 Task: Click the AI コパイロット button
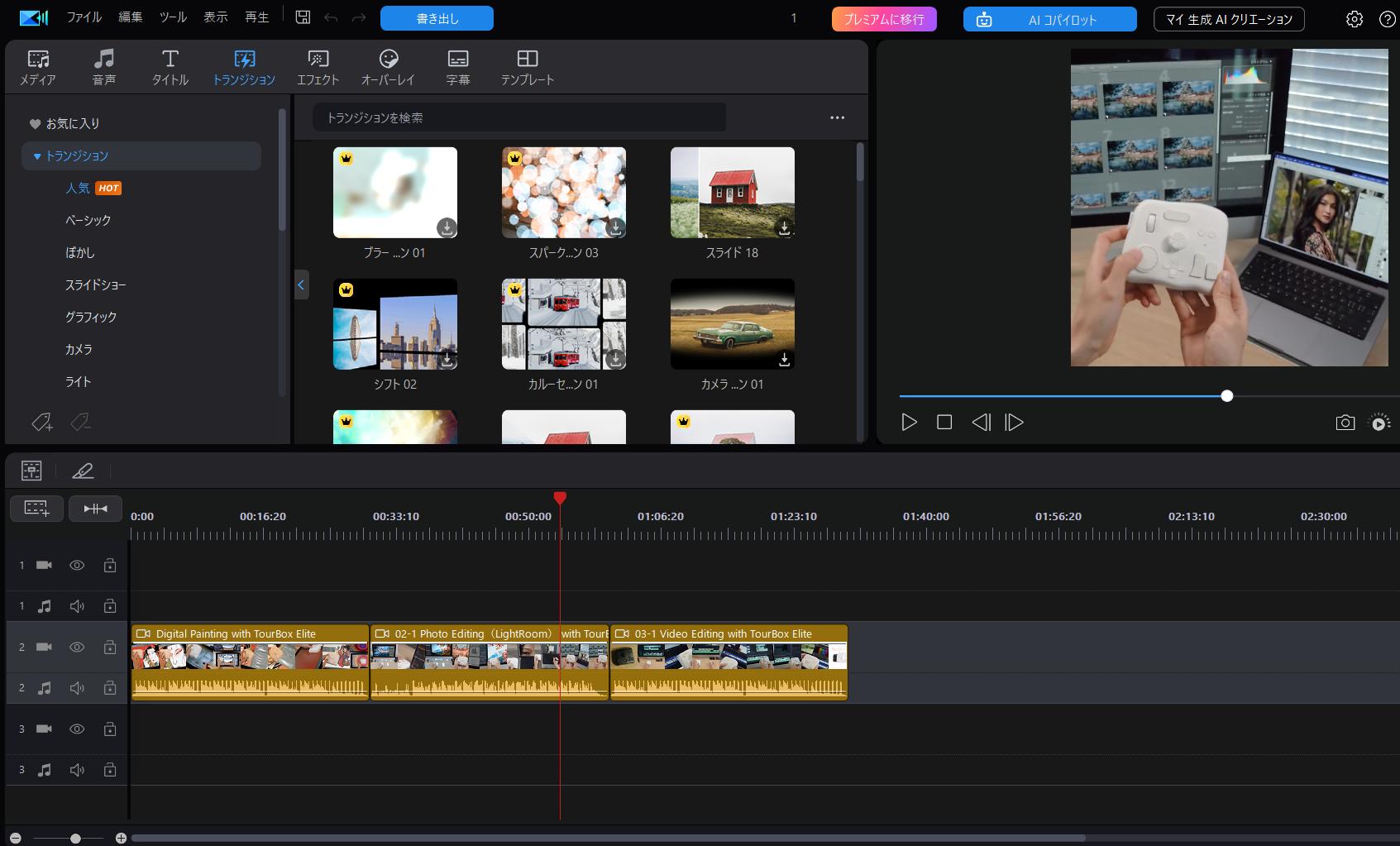click(x=1049, y=19)
